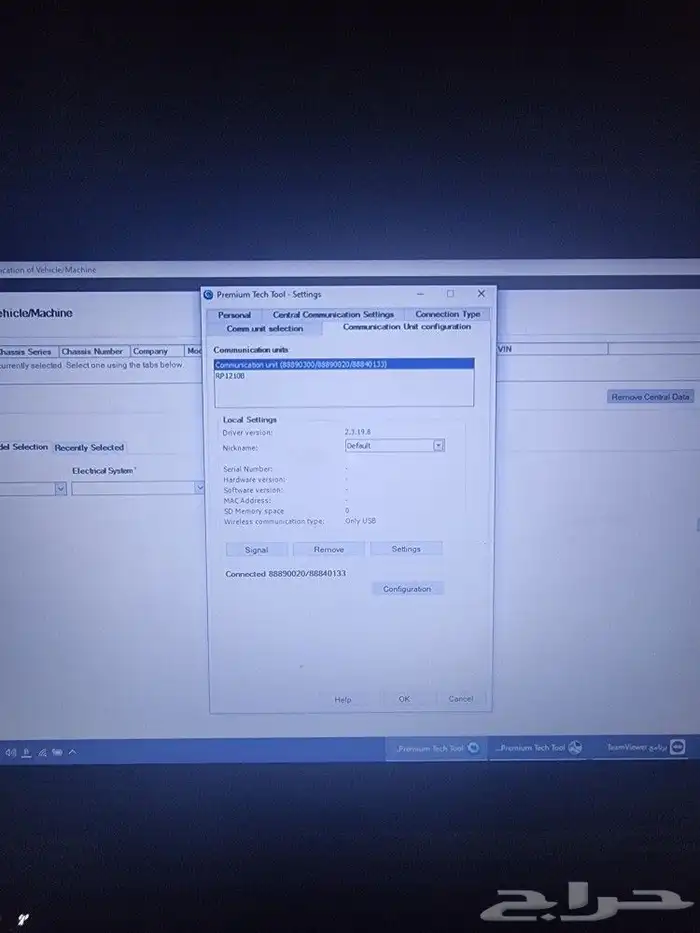Image resolution: width=700 pixels, height=933 pixels.
Task: Click the volume tray icon
Action: click(11, 753)
